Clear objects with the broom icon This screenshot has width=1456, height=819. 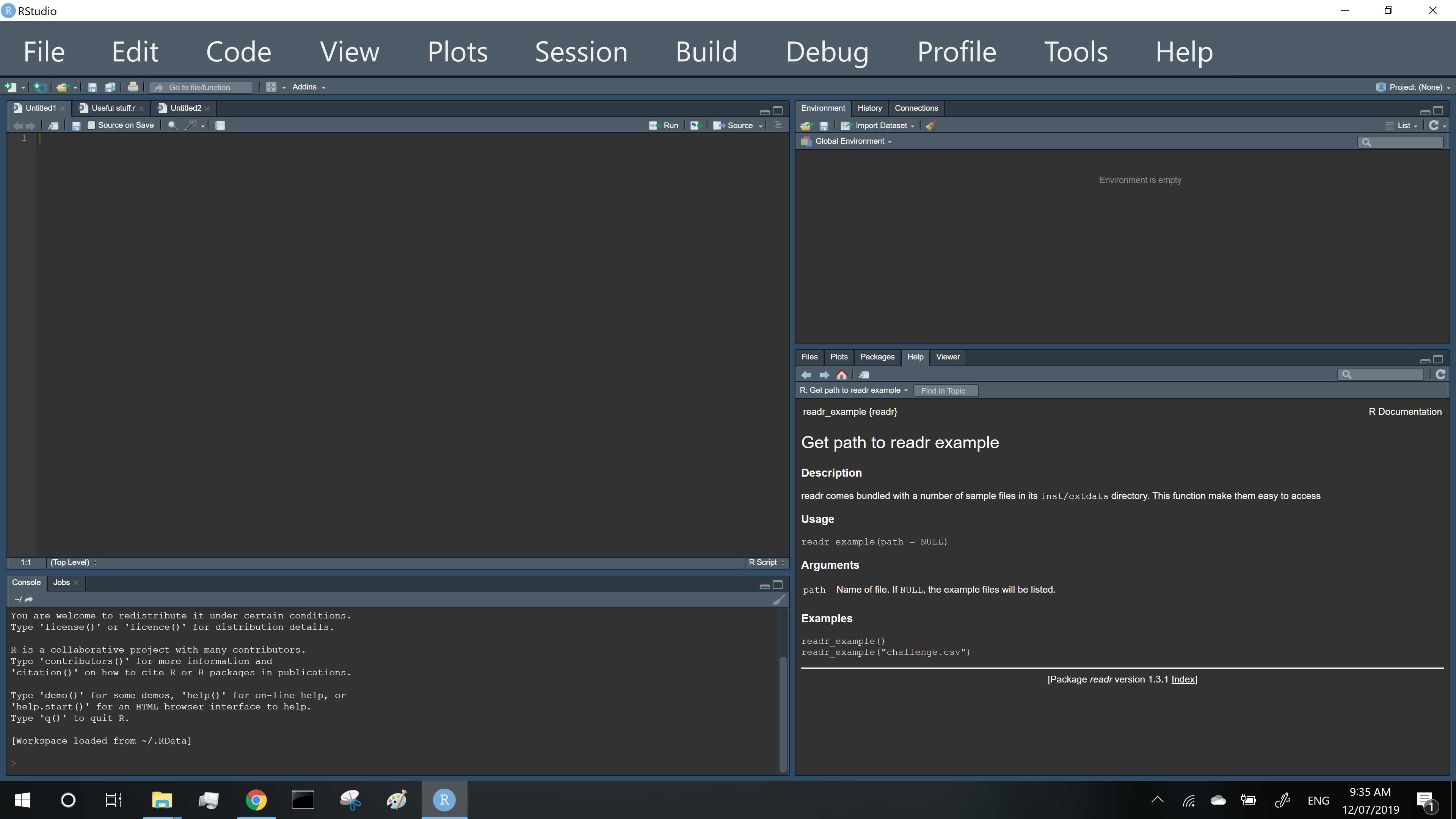pos(930,126)
